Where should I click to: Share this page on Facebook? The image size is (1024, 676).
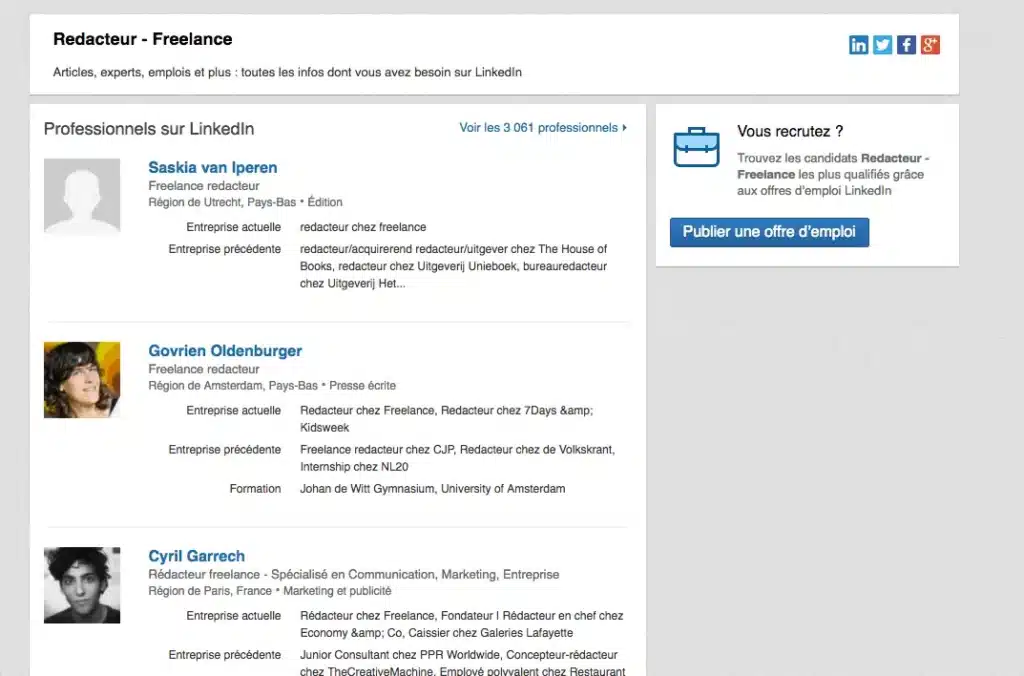pos(906,44)
